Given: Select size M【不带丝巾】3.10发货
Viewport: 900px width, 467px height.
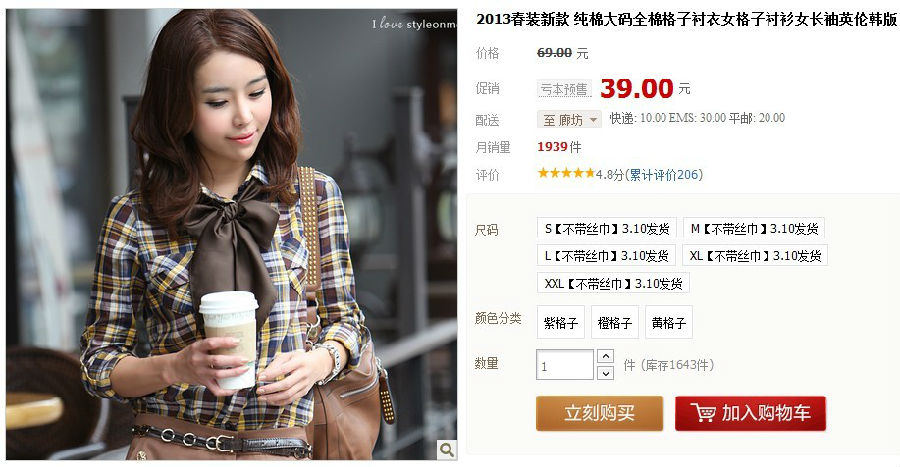Looking at the screenshot, I should [x=754, y=228].
